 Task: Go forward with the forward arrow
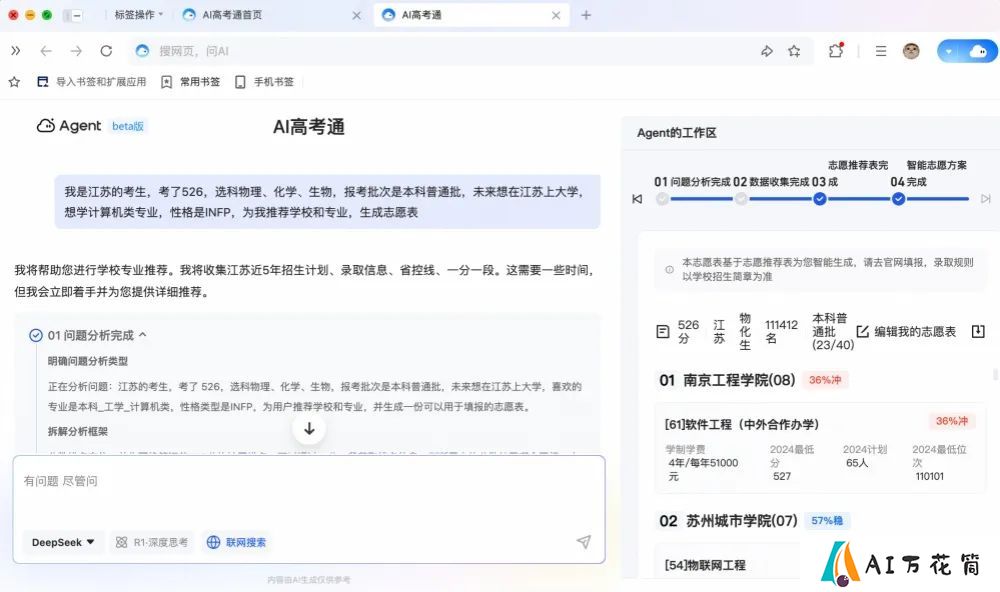(76, 51)
